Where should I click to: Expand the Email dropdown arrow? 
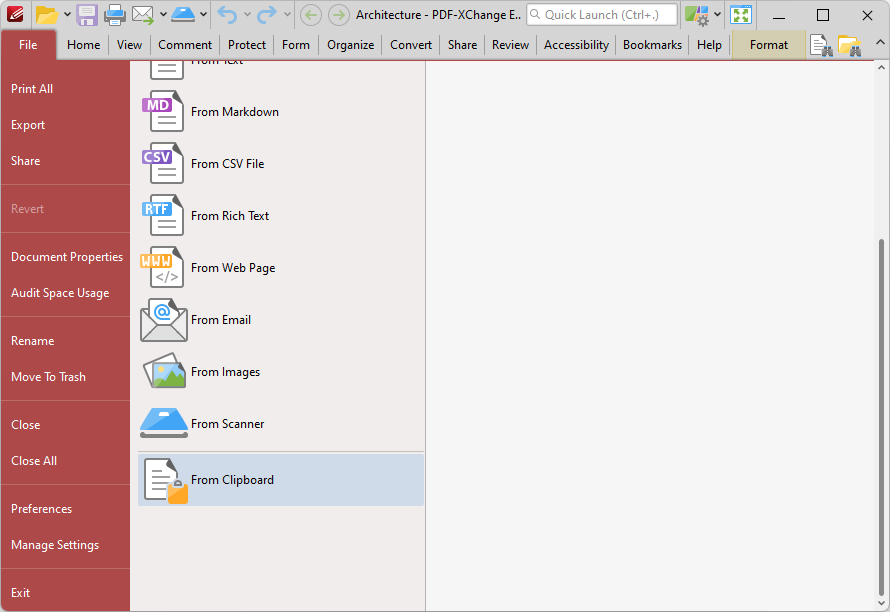click(163, 15)
